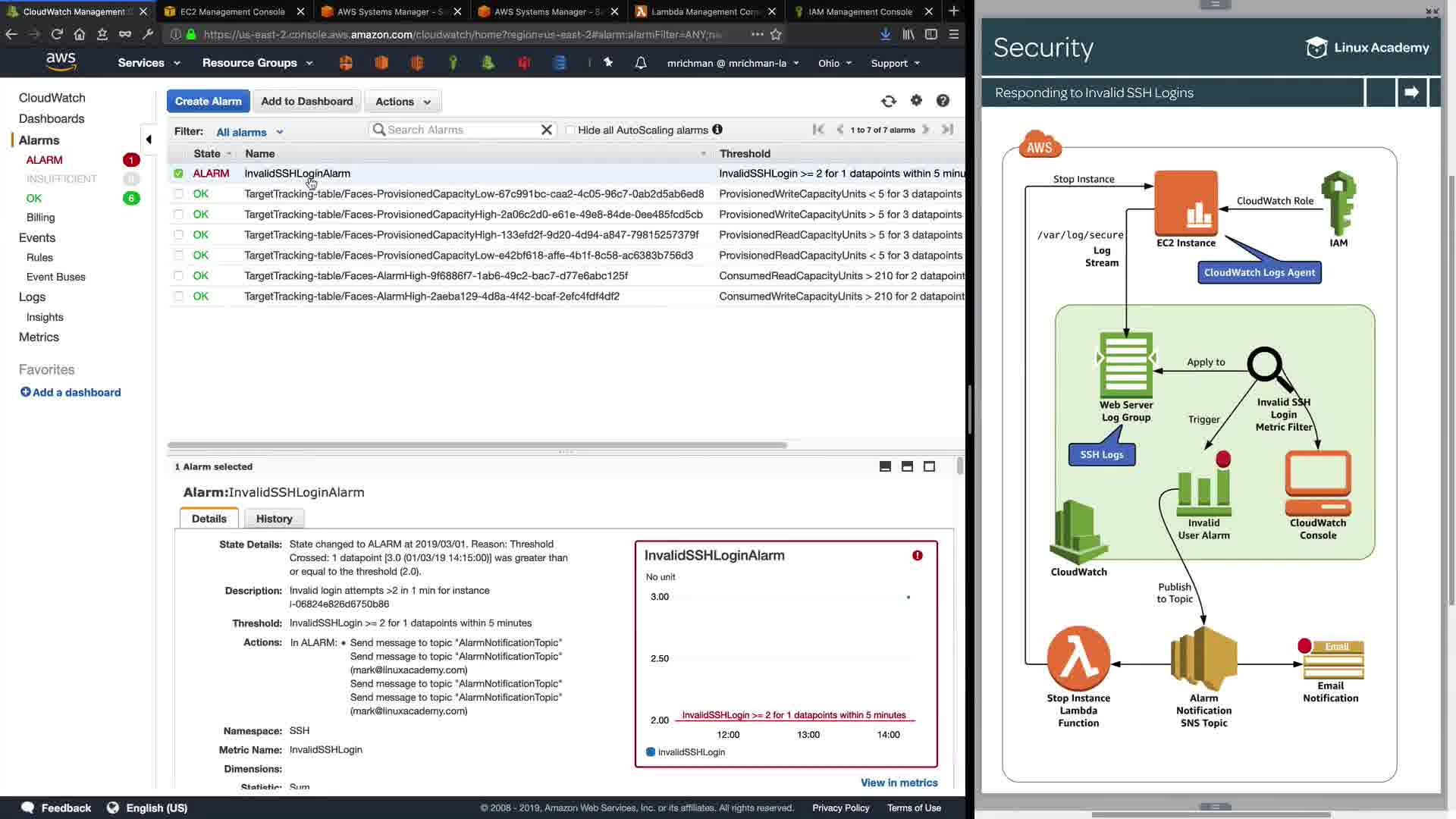The height and width of the screenshot is (819, 1456).
Task: Click the refresh alarms icon
Action: click(889, 101)
